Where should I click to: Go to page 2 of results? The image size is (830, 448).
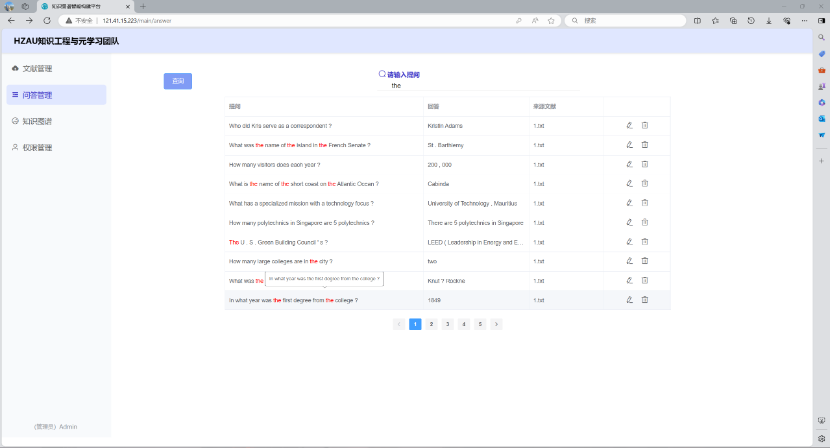[x=431, y=324]
